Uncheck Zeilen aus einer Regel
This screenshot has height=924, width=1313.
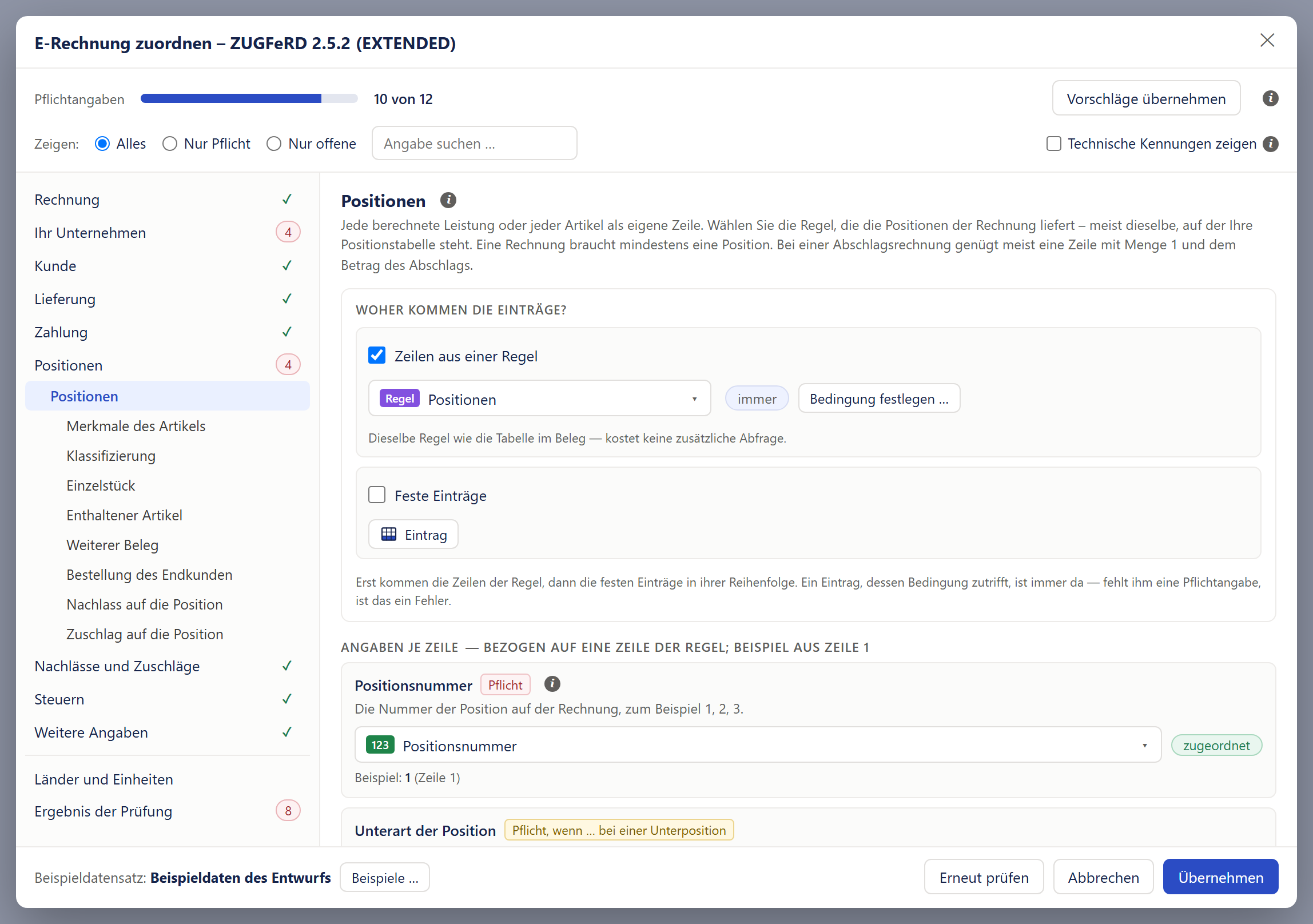pos(377,355)
